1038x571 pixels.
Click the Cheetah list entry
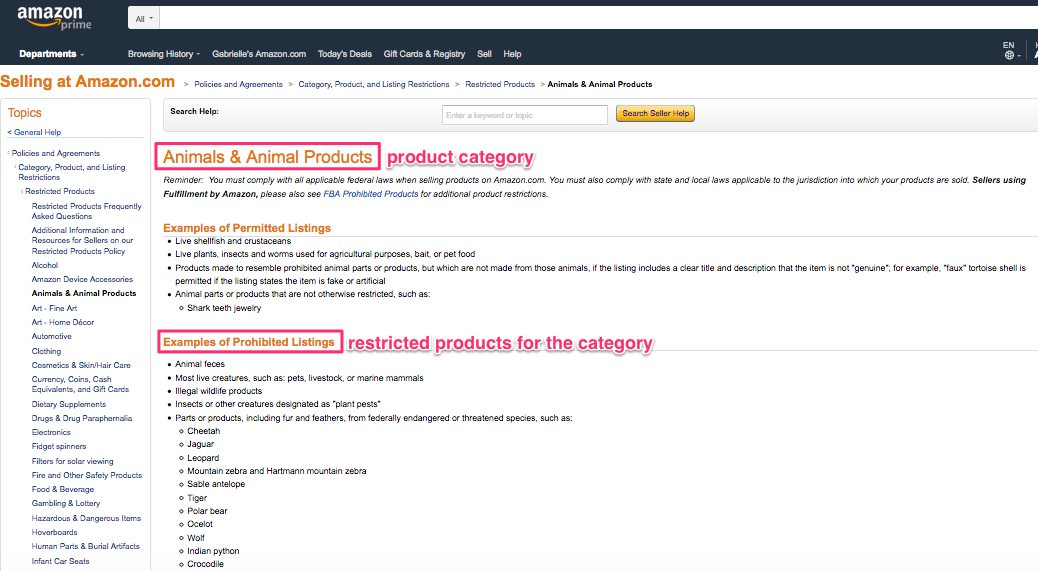click(203, 431)
